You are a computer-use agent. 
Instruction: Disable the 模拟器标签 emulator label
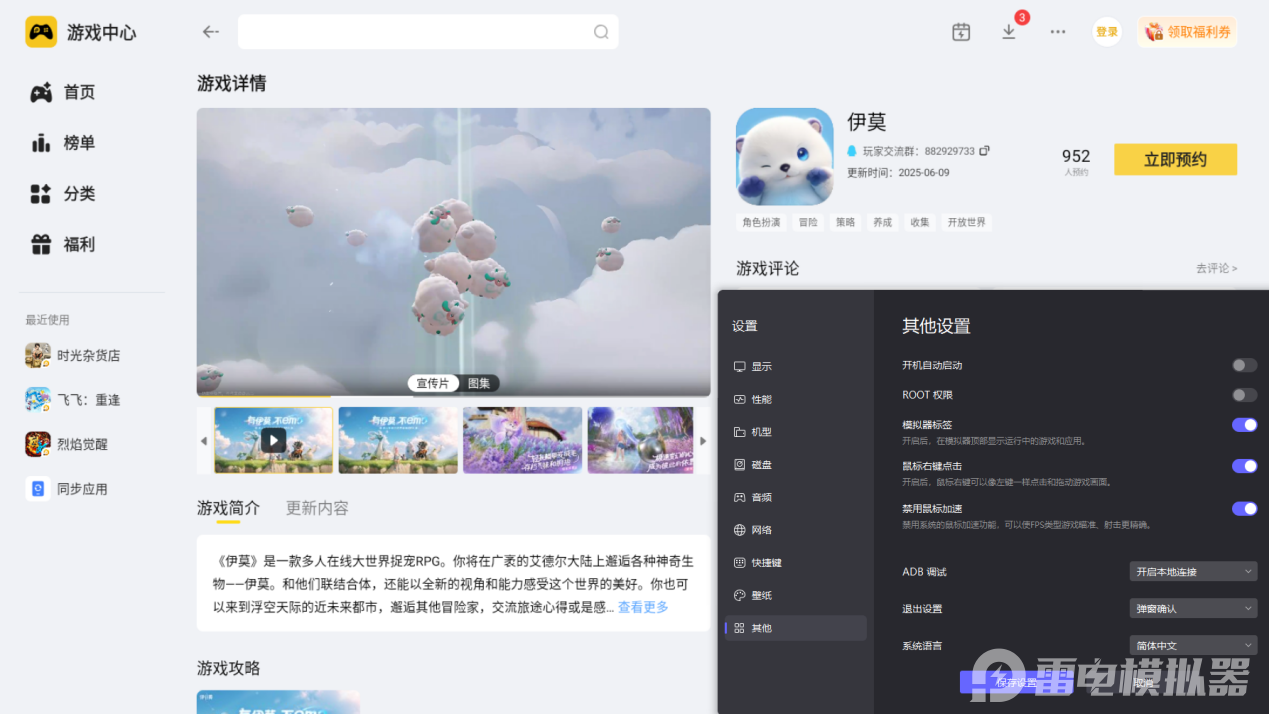(x=1243, y=424)
